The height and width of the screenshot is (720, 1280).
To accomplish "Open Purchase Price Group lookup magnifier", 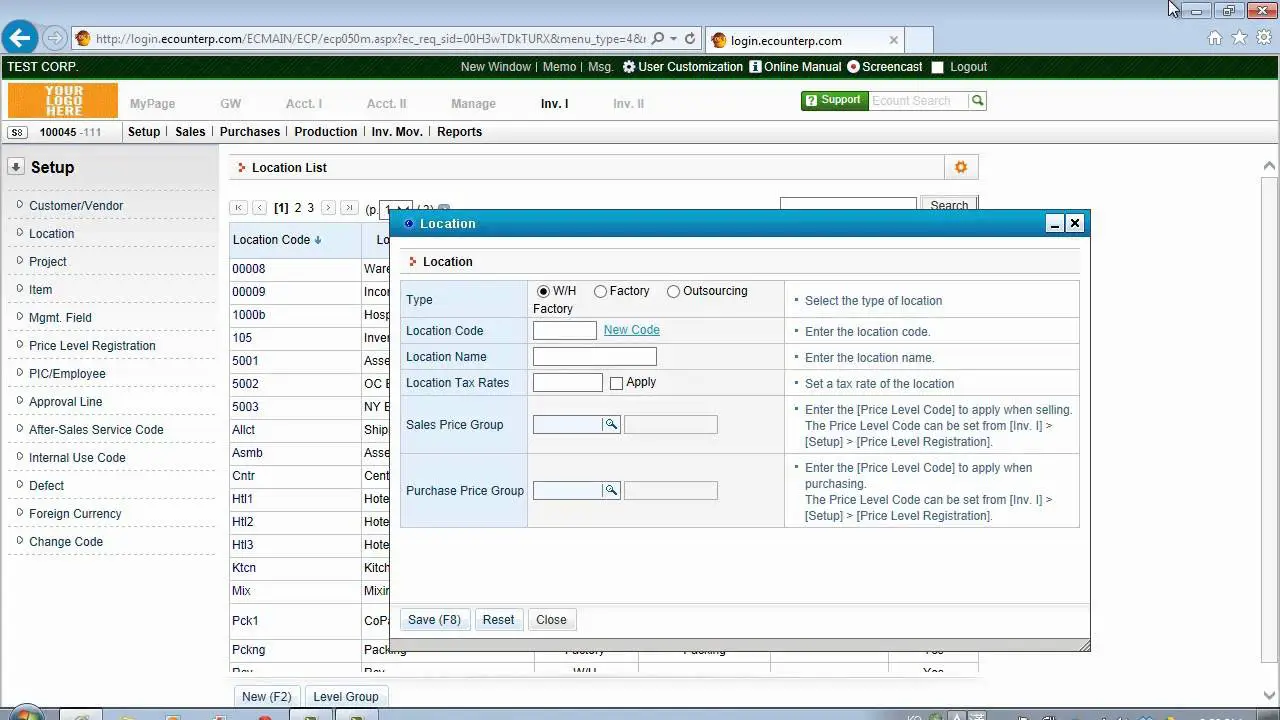I will click(611, 491).
